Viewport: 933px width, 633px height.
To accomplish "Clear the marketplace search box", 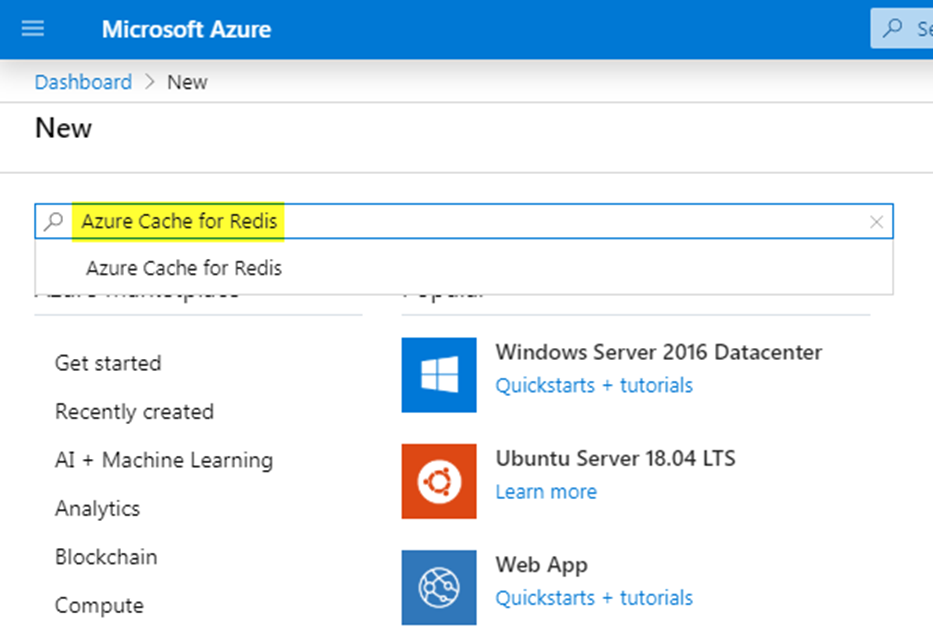I will (876, 222).
